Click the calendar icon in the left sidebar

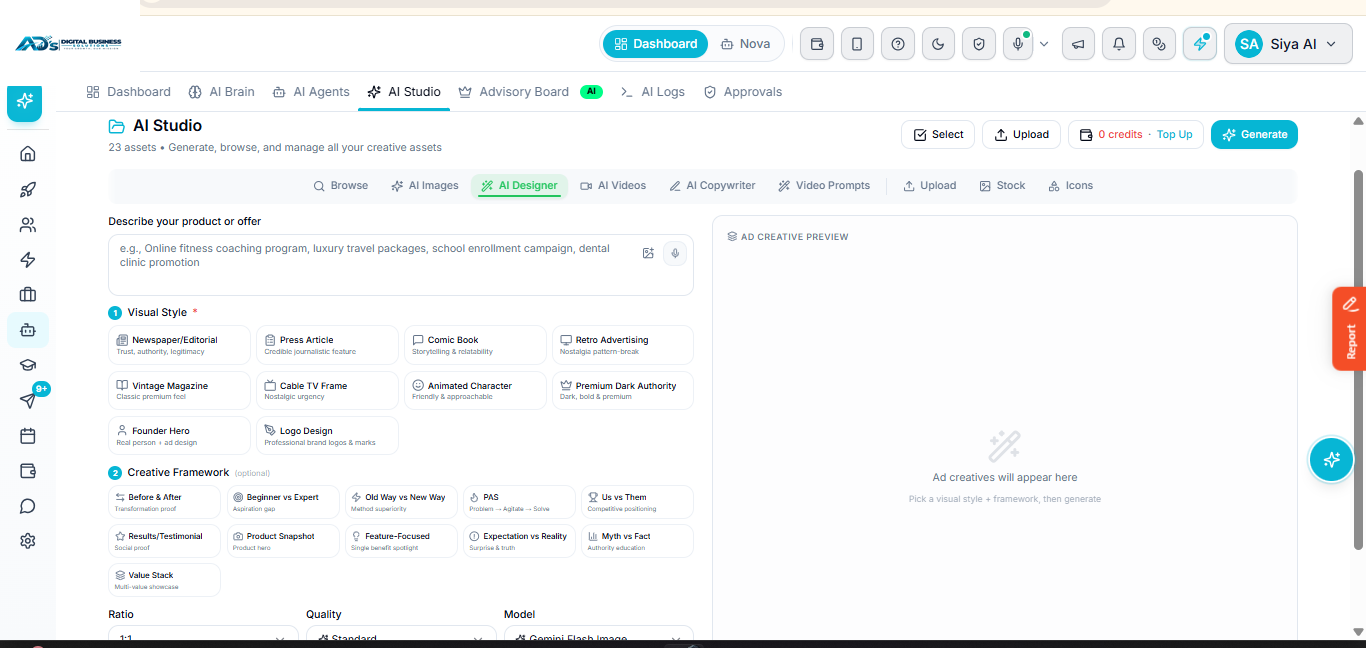tap(28, 436)
